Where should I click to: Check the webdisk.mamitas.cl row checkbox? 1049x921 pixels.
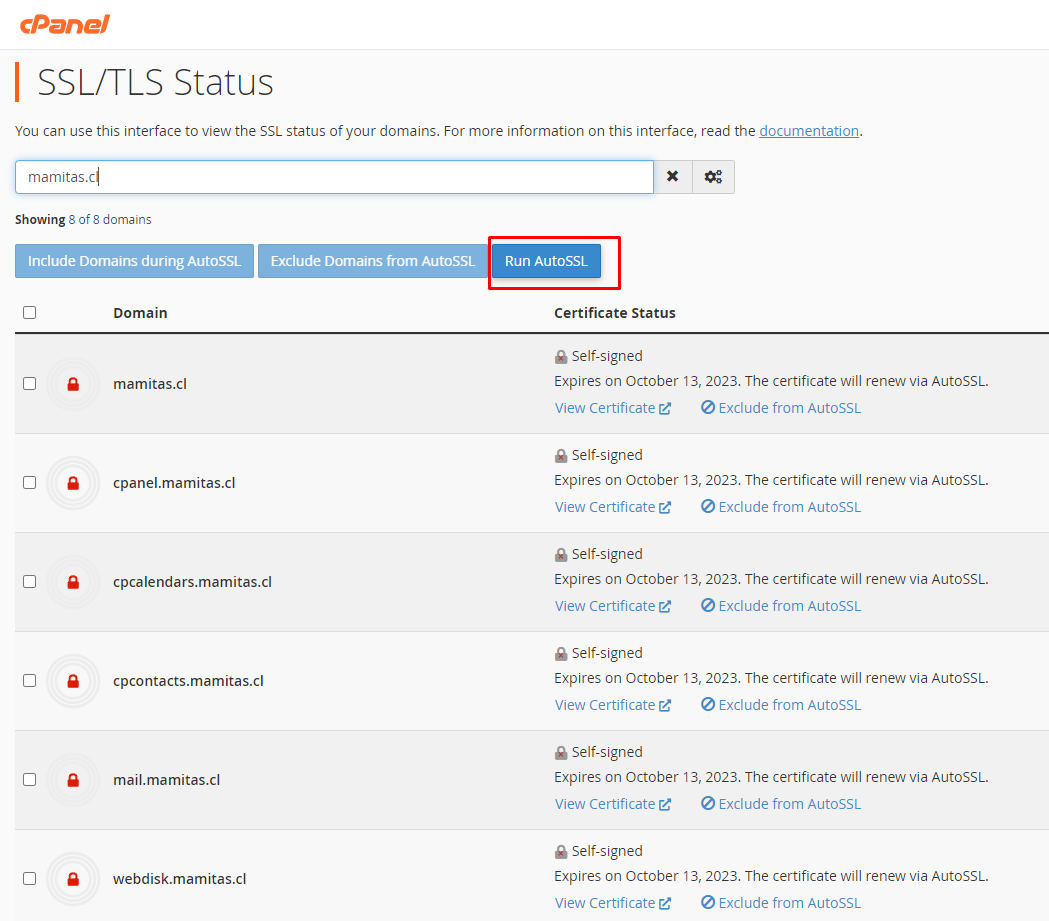click(29, 878)
